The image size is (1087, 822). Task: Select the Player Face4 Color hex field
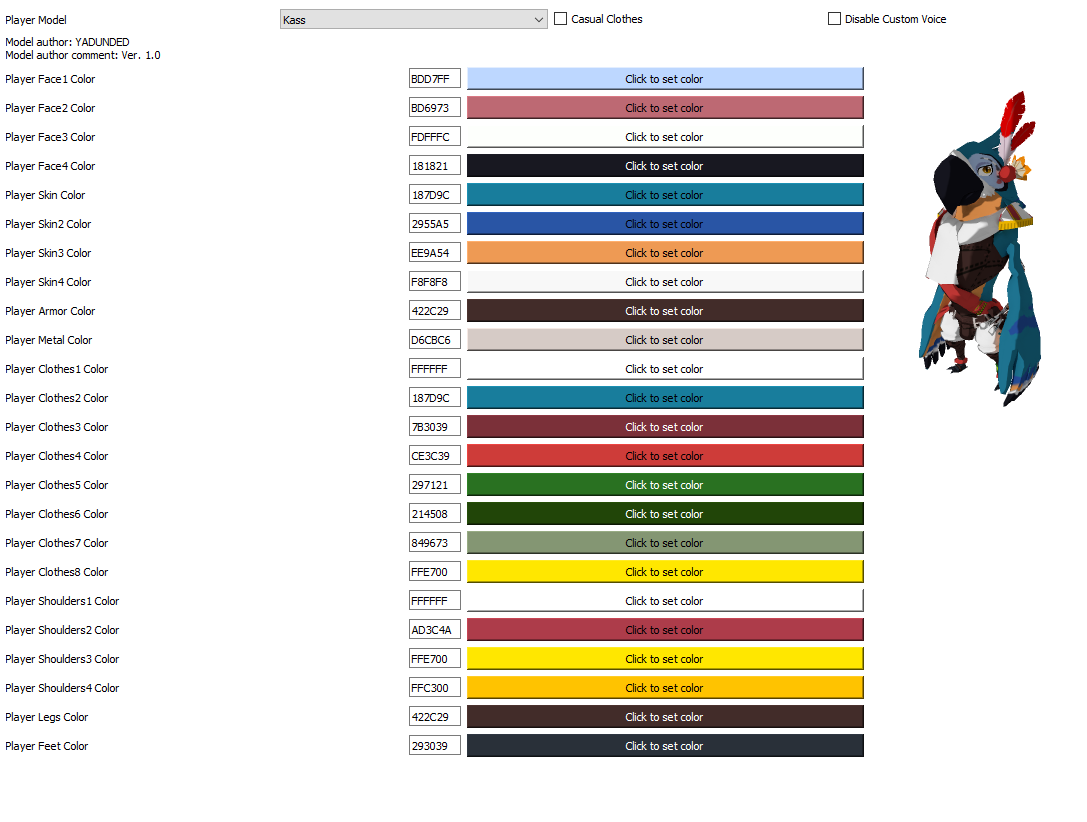click(x=435, y=166)
